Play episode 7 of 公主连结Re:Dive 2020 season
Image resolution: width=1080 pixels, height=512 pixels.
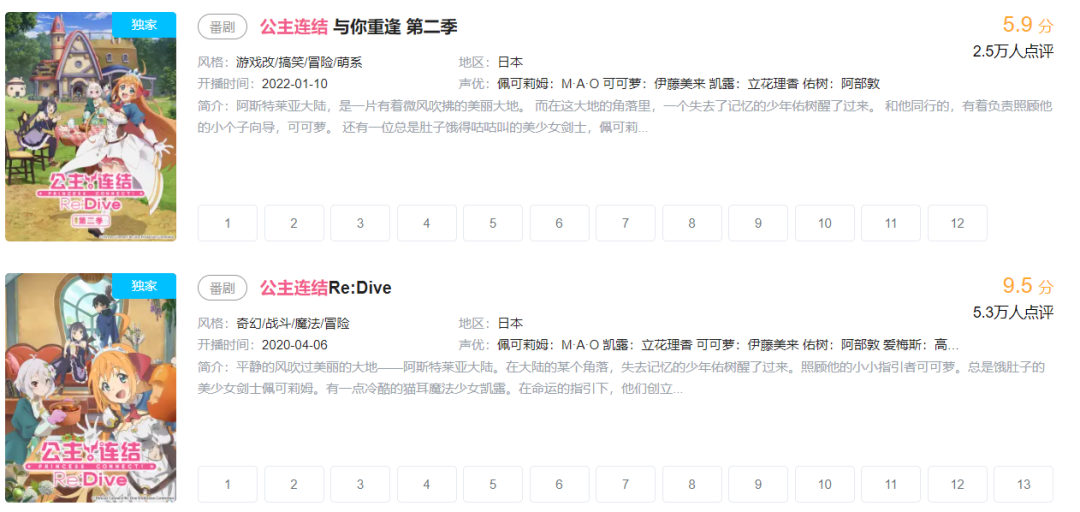625,484
